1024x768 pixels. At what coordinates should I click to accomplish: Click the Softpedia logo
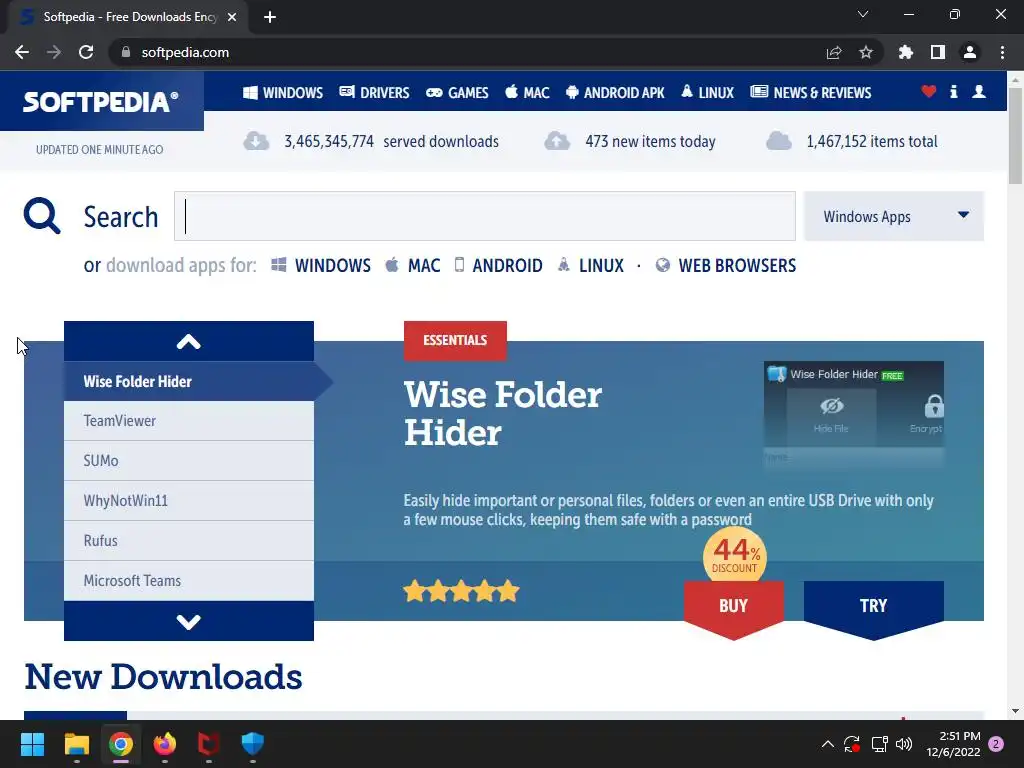click(x=101, y=102)
